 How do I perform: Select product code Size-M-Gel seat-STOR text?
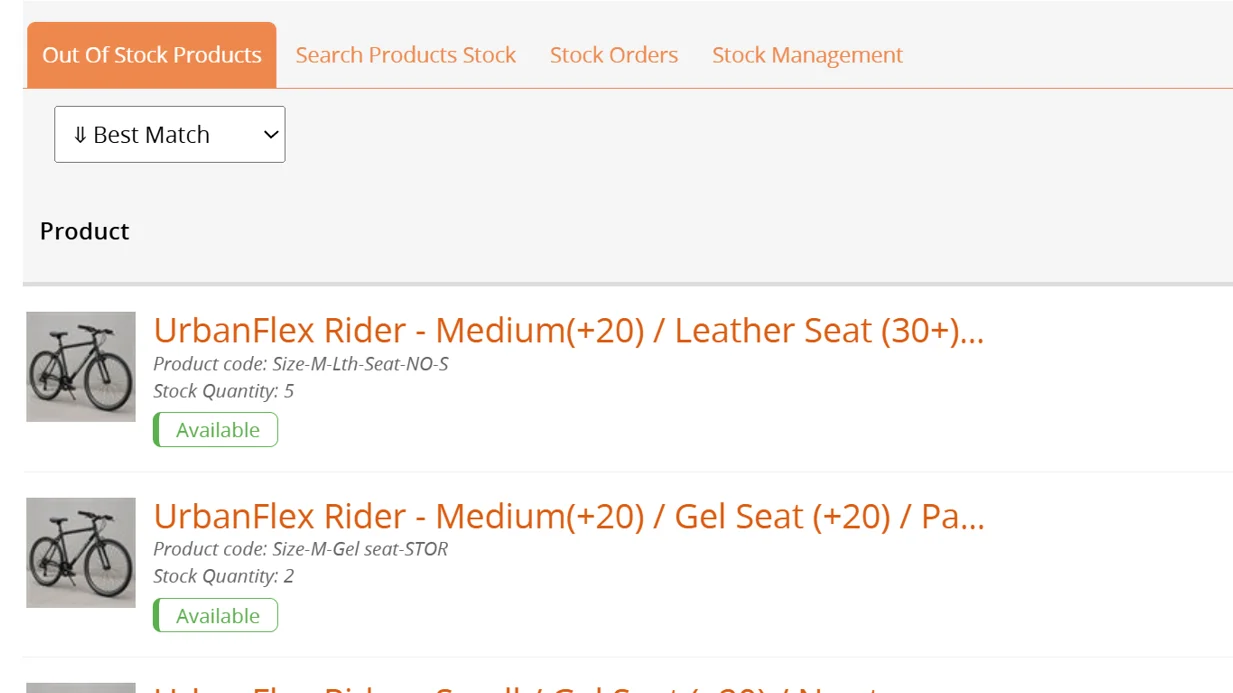click(x=300, y=549)
